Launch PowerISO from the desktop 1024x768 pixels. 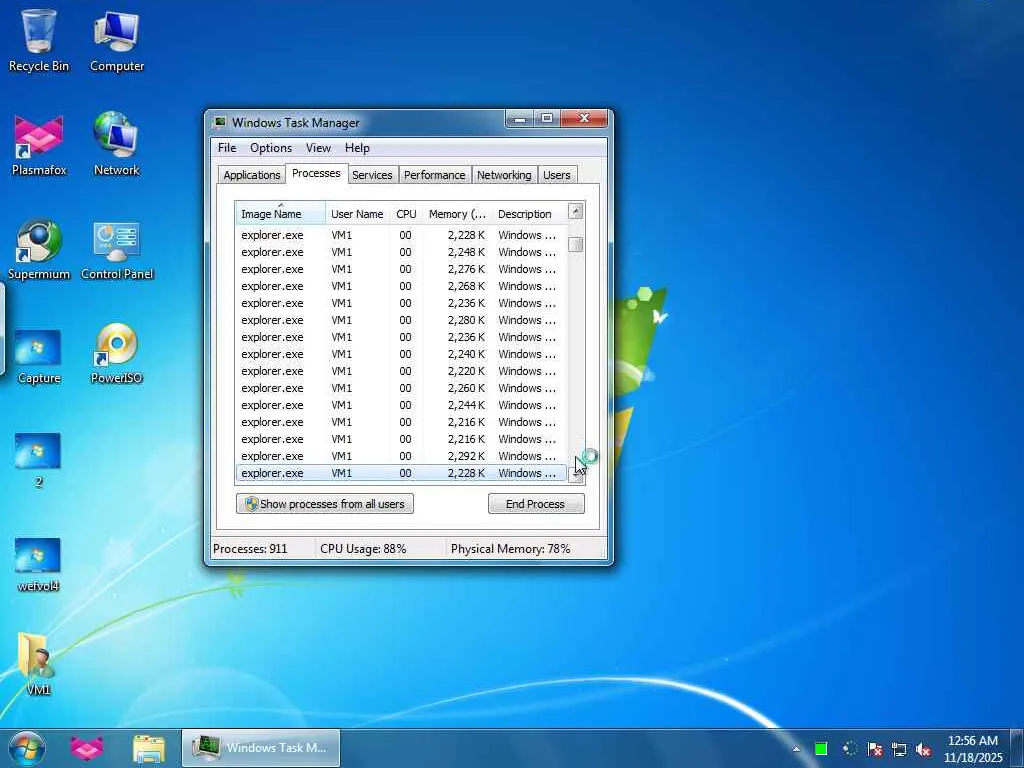tap(116, 353)
